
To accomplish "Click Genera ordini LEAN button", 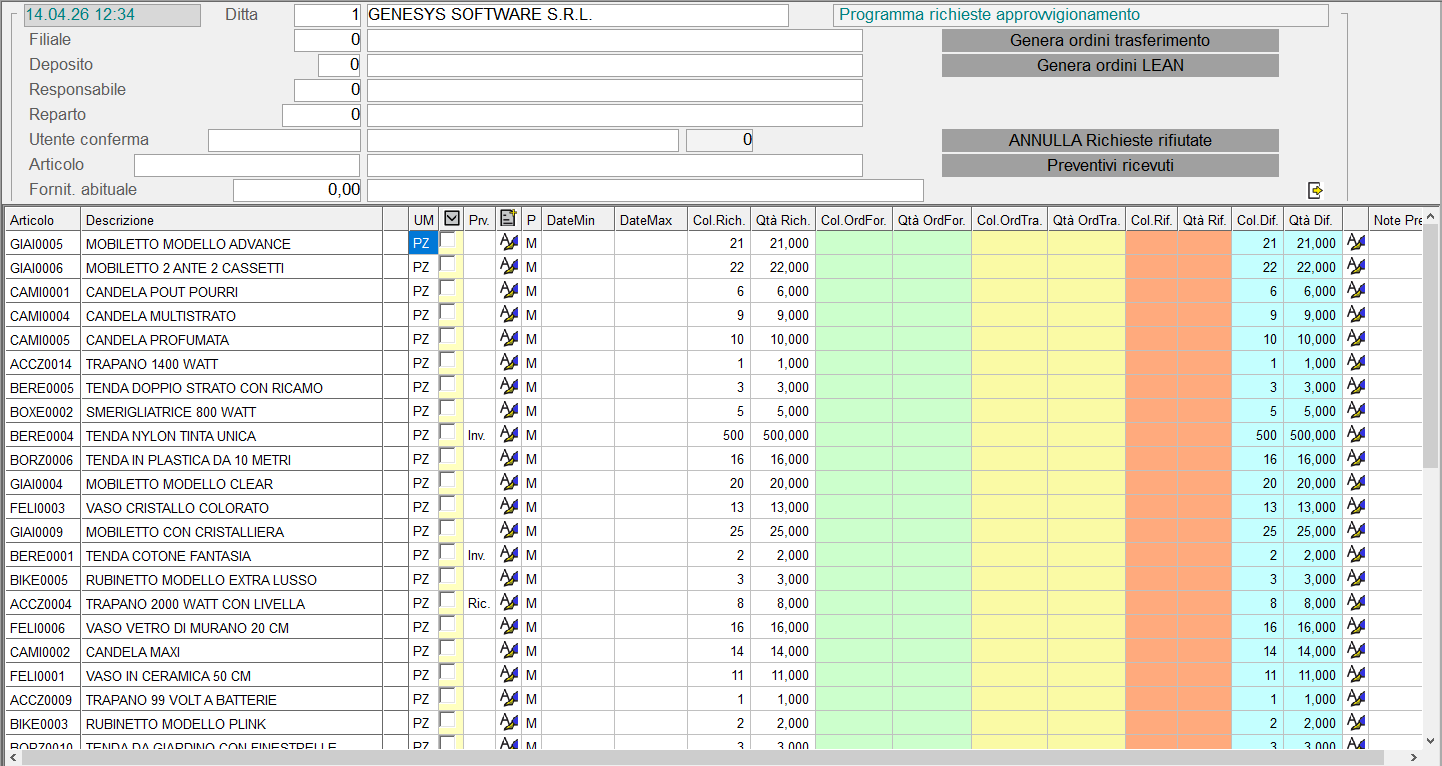I will pos(1110,66).
